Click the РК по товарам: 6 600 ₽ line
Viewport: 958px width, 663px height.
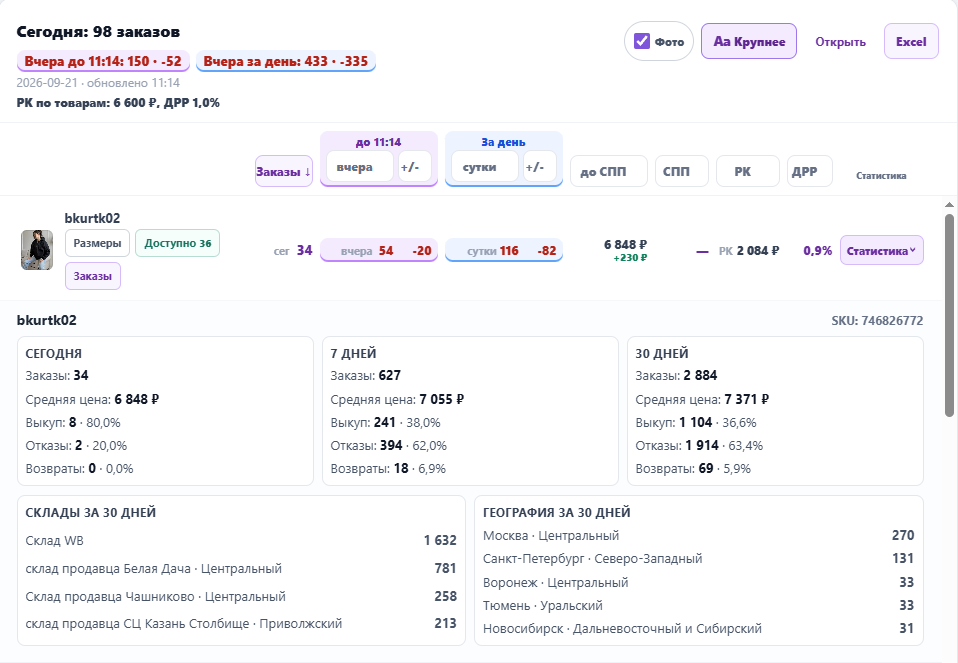118,103
